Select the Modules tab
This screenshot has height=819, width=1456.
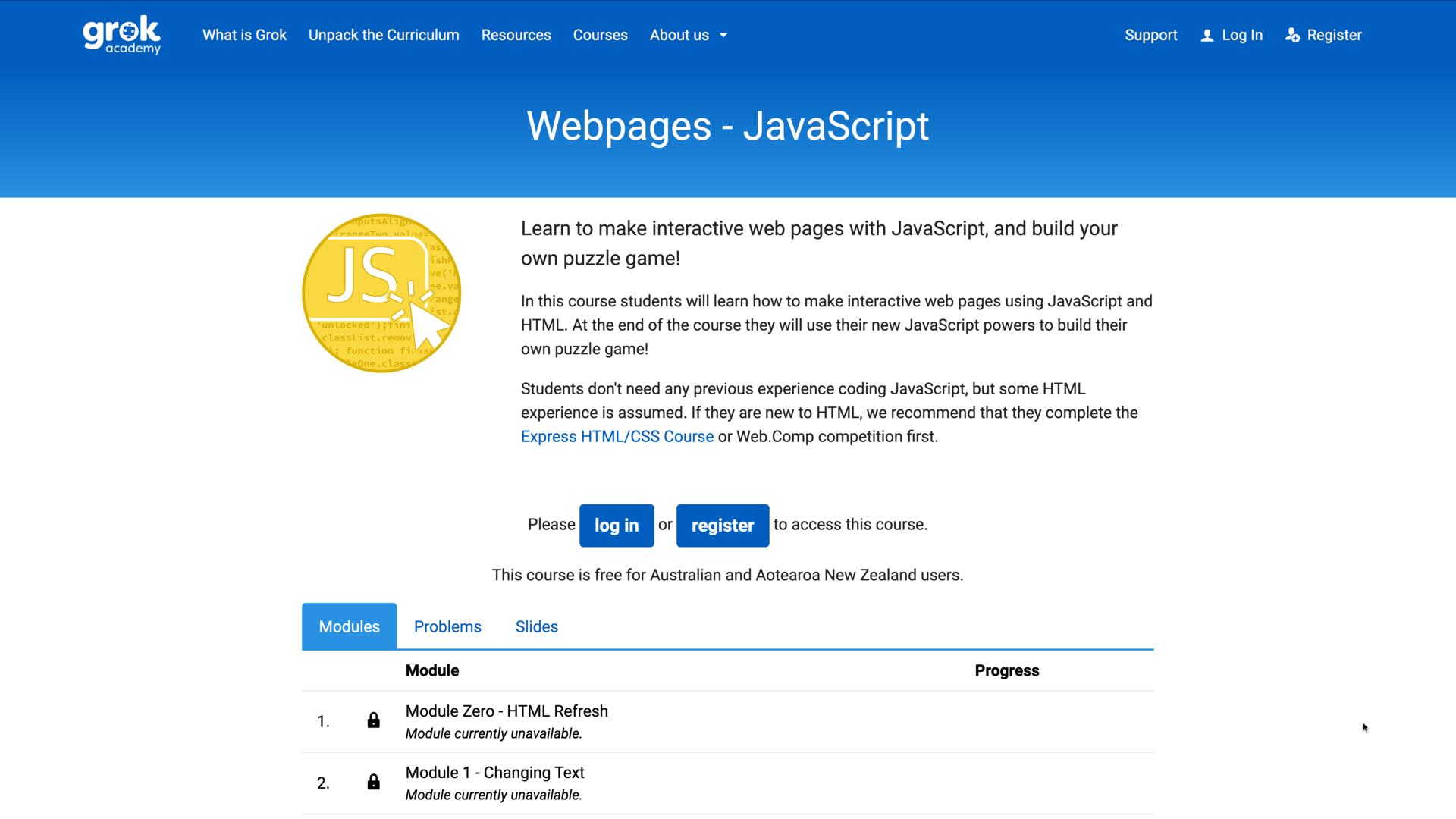(350, 626)
